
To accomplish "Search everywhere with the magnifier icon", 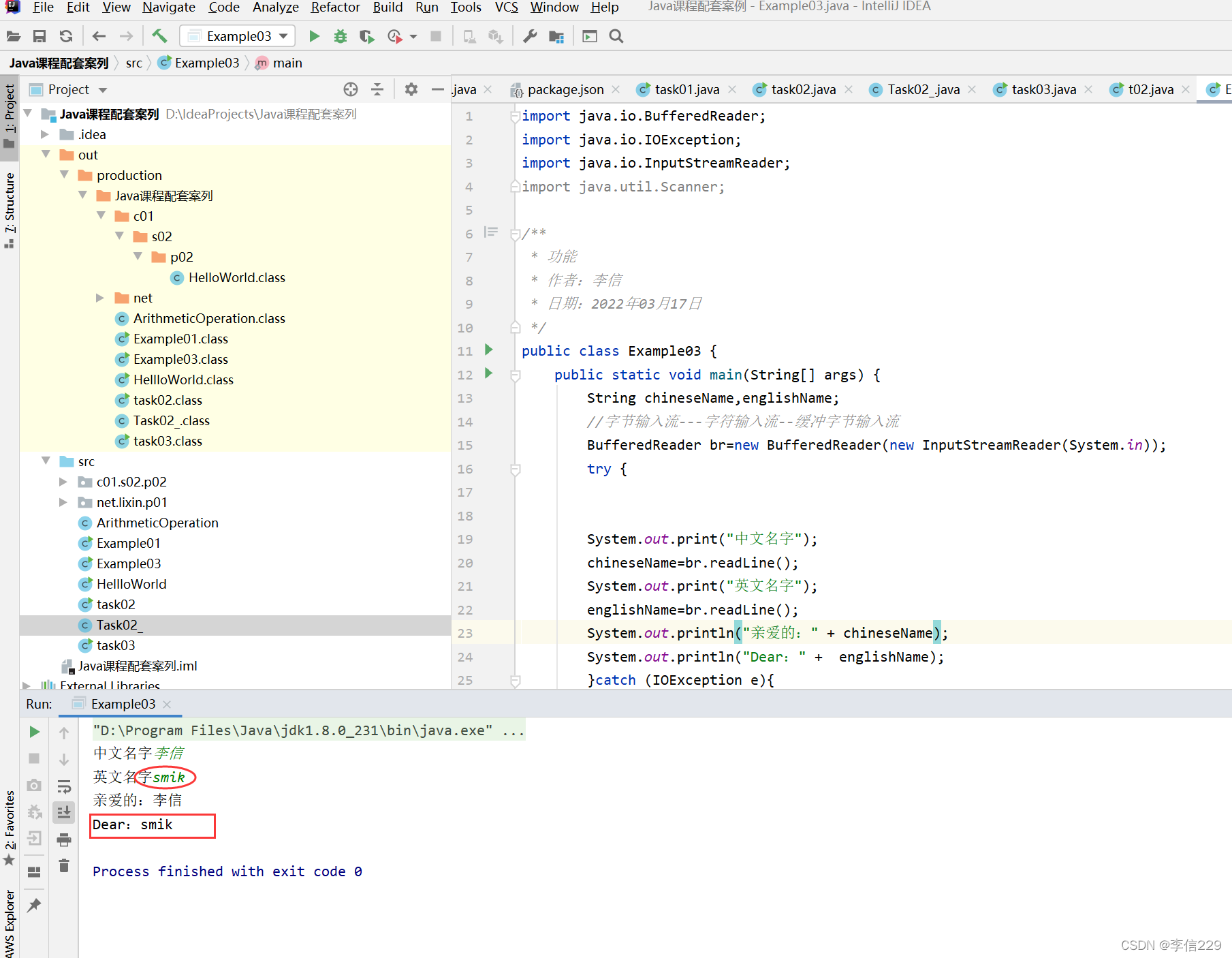I will 616,36.
